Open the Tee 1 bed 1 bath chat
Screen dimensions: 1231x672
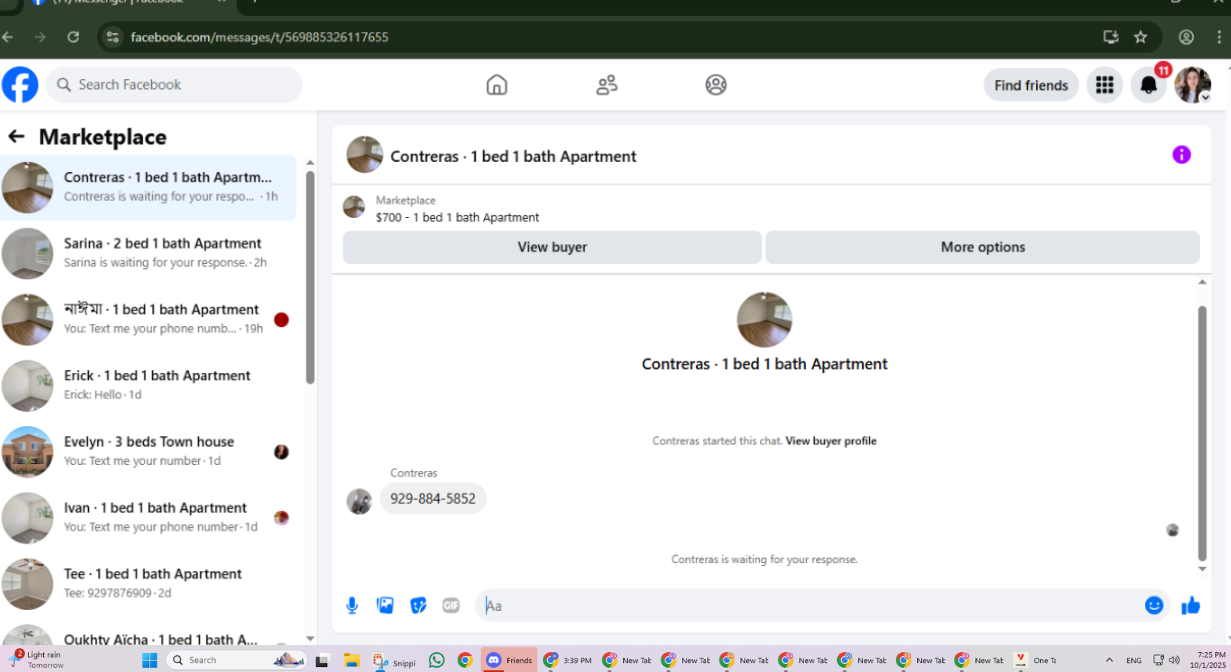pos(148,583)
